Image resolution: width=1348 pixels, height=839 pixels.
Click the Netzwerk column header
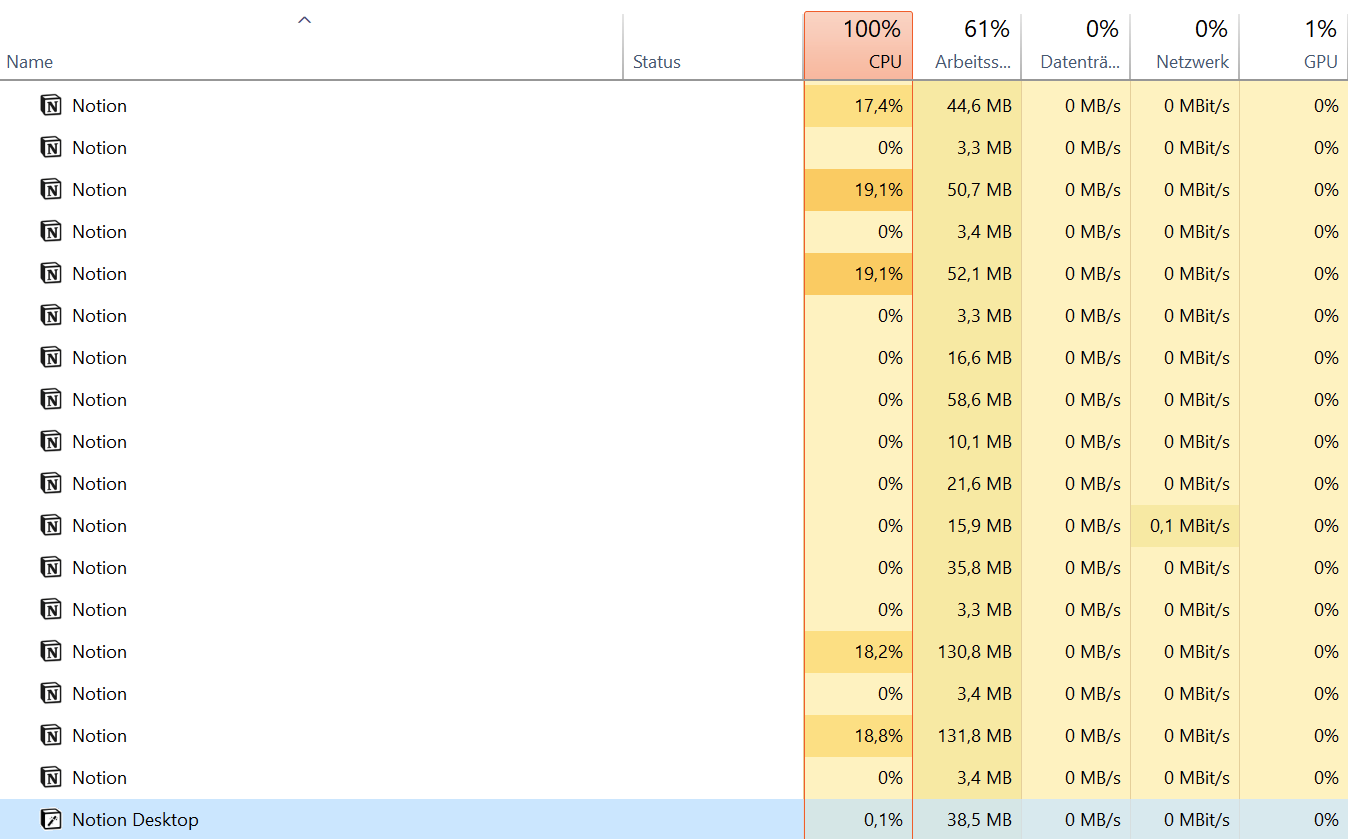coord(1185,45)
